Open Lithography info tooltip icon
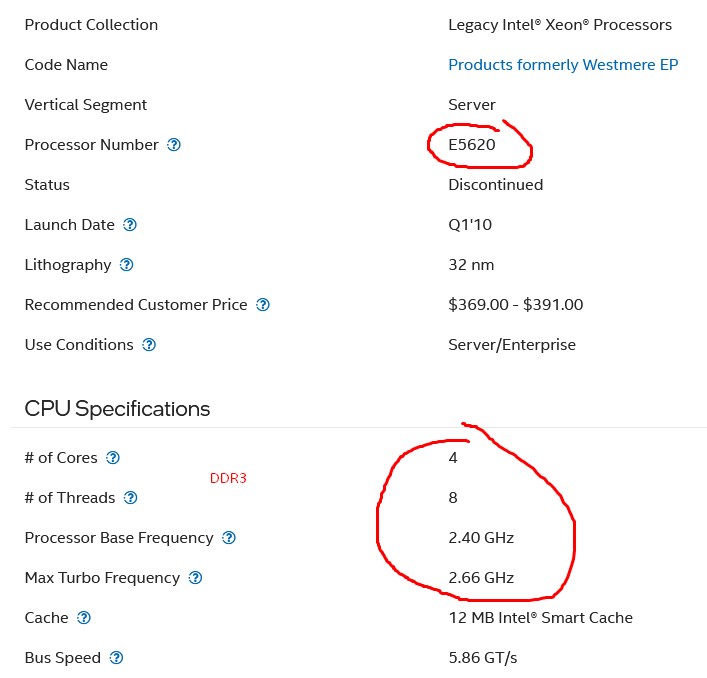The image size is (707, 678). coord(126,265)
